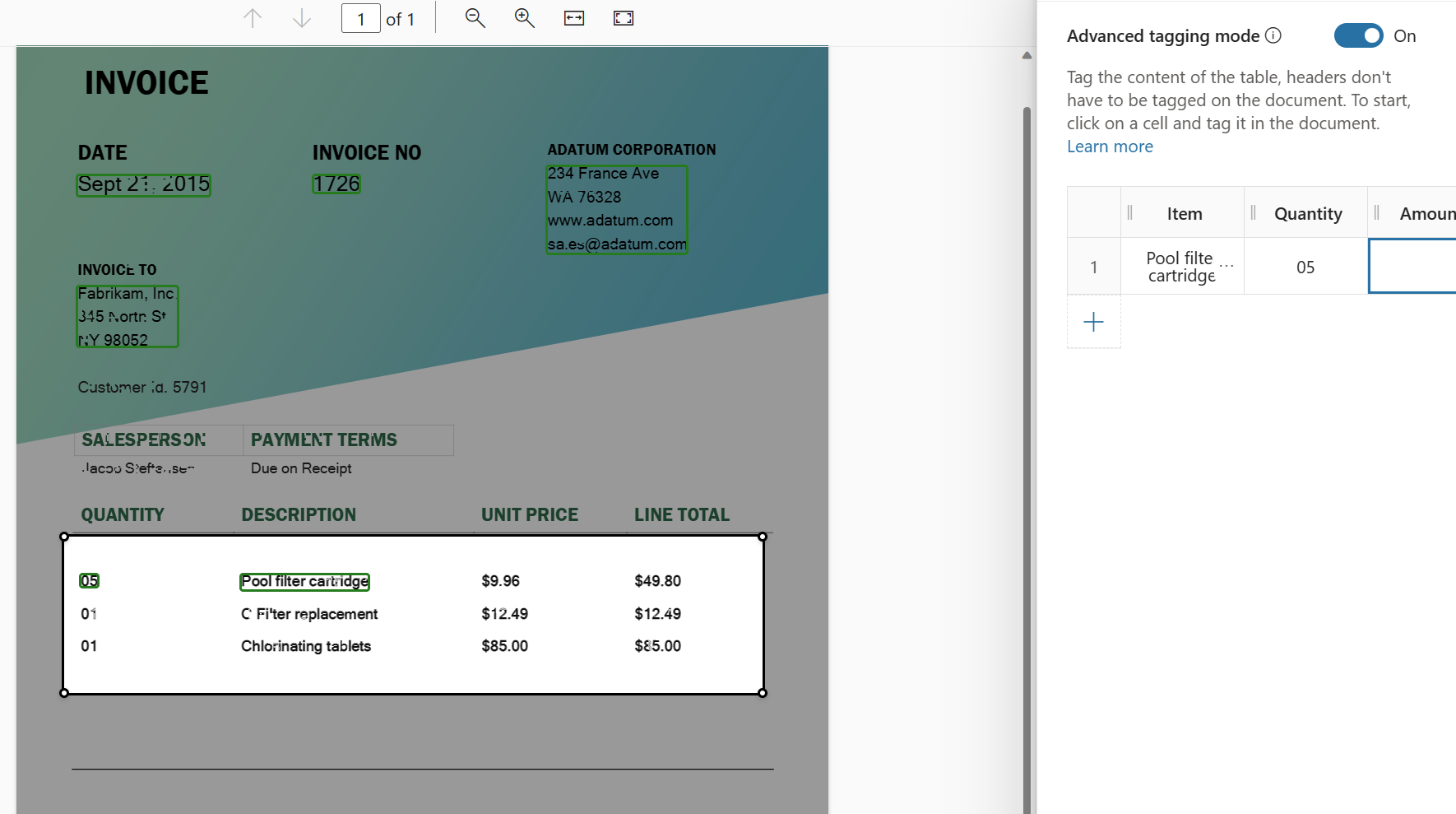Select the 05 quantity table cell
Screen dimensions: 1456x814
pyautogui.click(x=1305, y=267)
